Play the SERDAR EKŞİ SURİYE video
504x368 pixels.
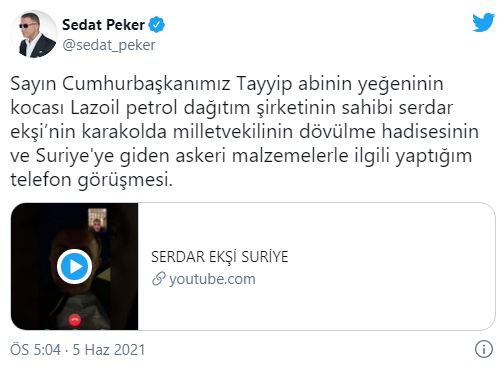point(74,266)
